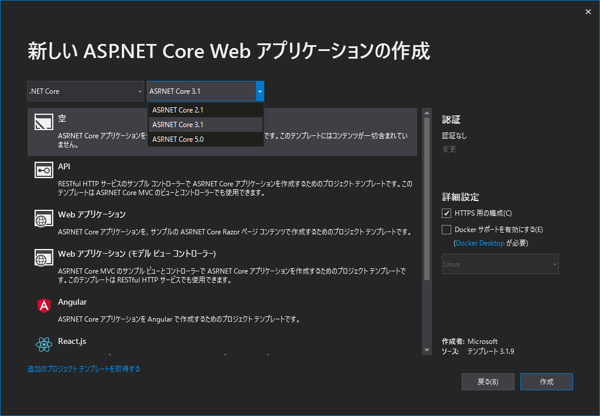Open 追加のプロジェクト テンプレートを取得する link
Screen dimensions: 600x416
[83, 369]
